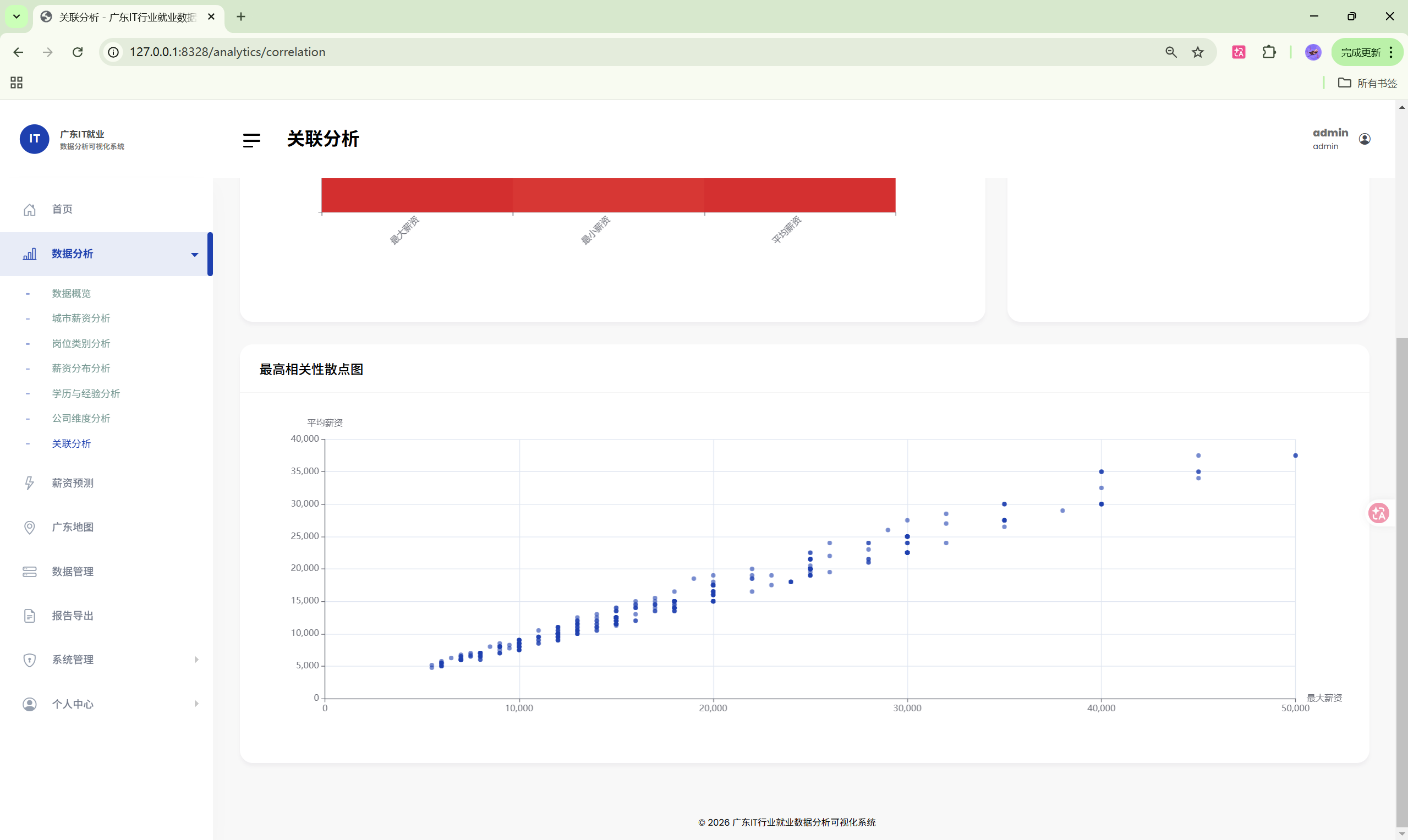1408x840 pixels.
Task: Click the data management server icon
Action: coord(30,572)
